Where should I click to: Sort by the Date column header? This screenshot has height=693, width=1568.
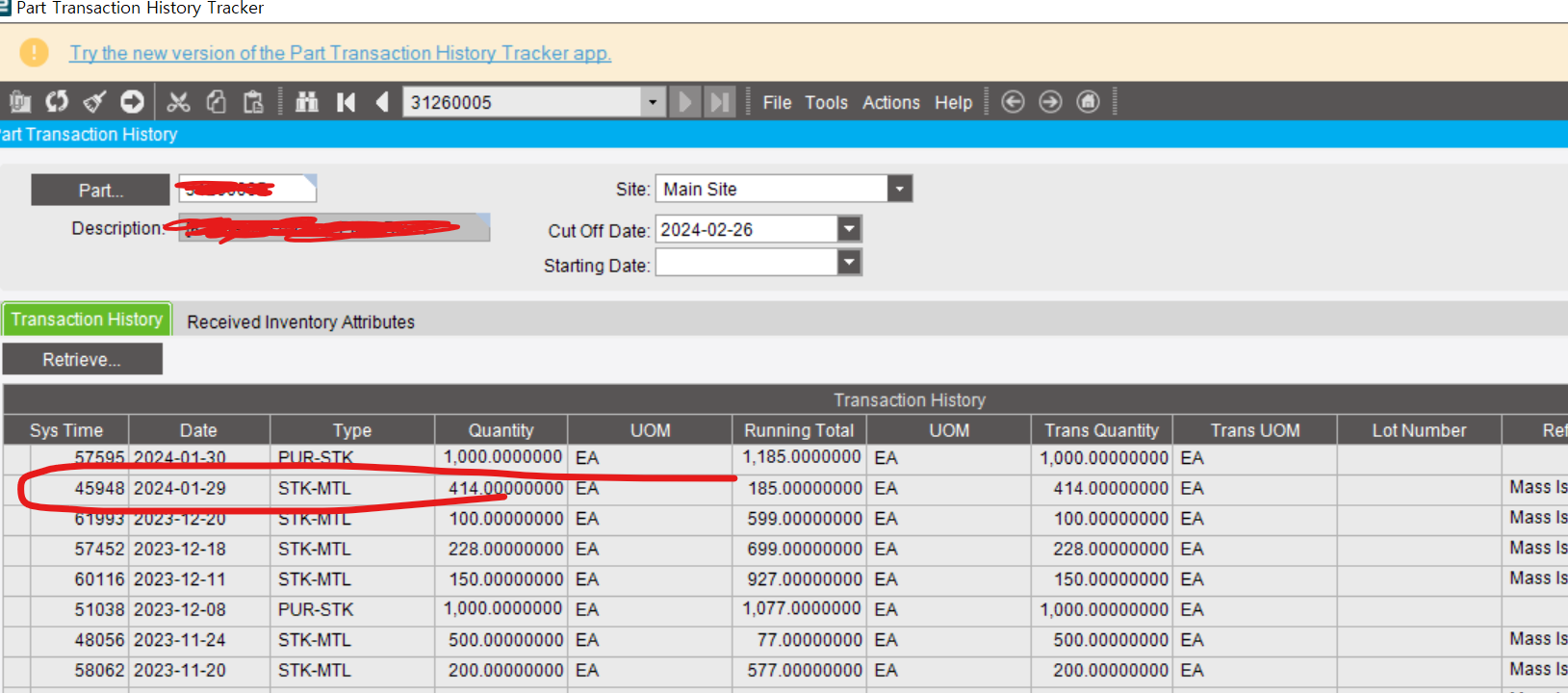[198, 430]
